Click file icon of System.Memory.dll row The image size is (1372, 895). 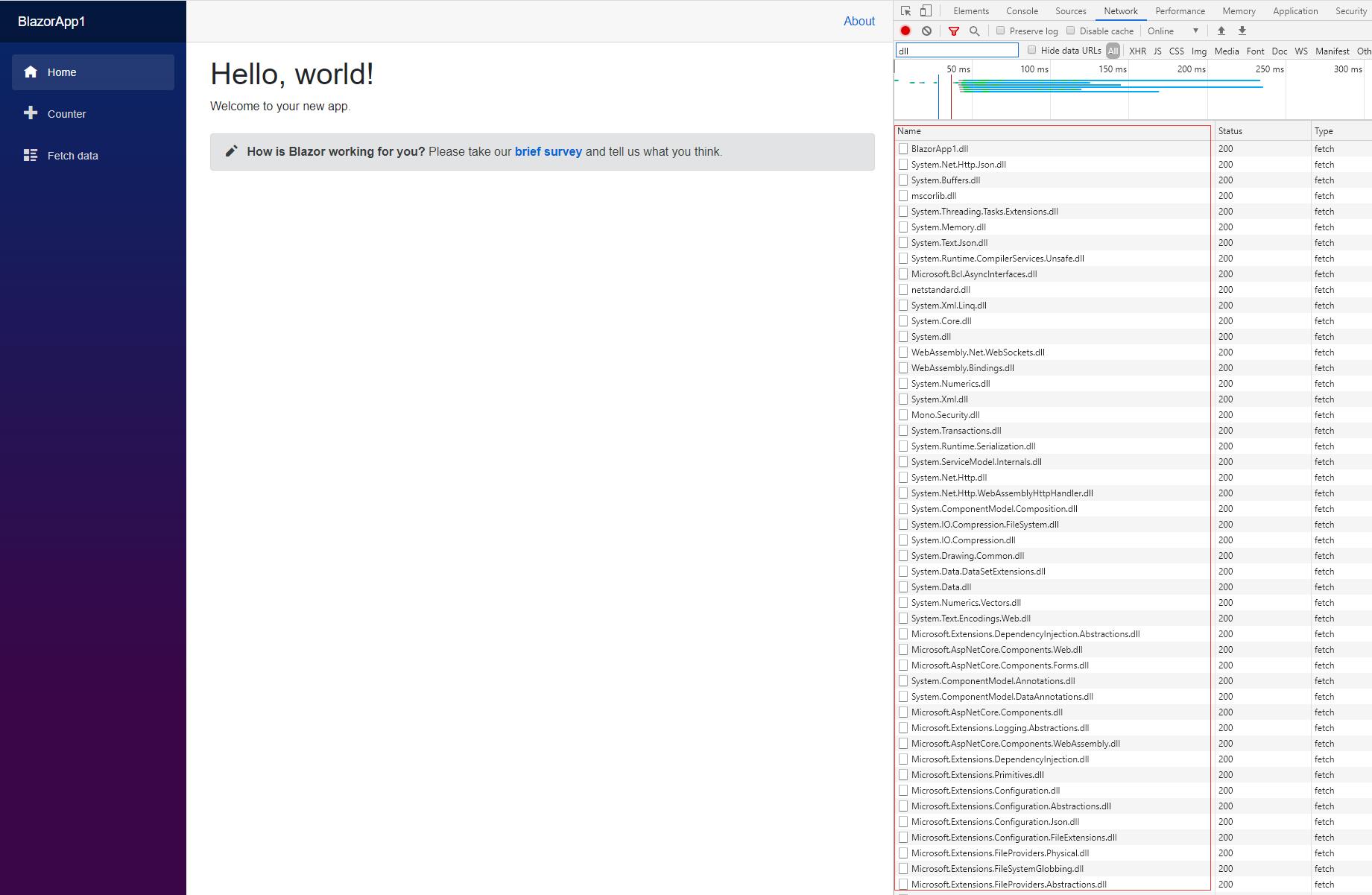903,227
